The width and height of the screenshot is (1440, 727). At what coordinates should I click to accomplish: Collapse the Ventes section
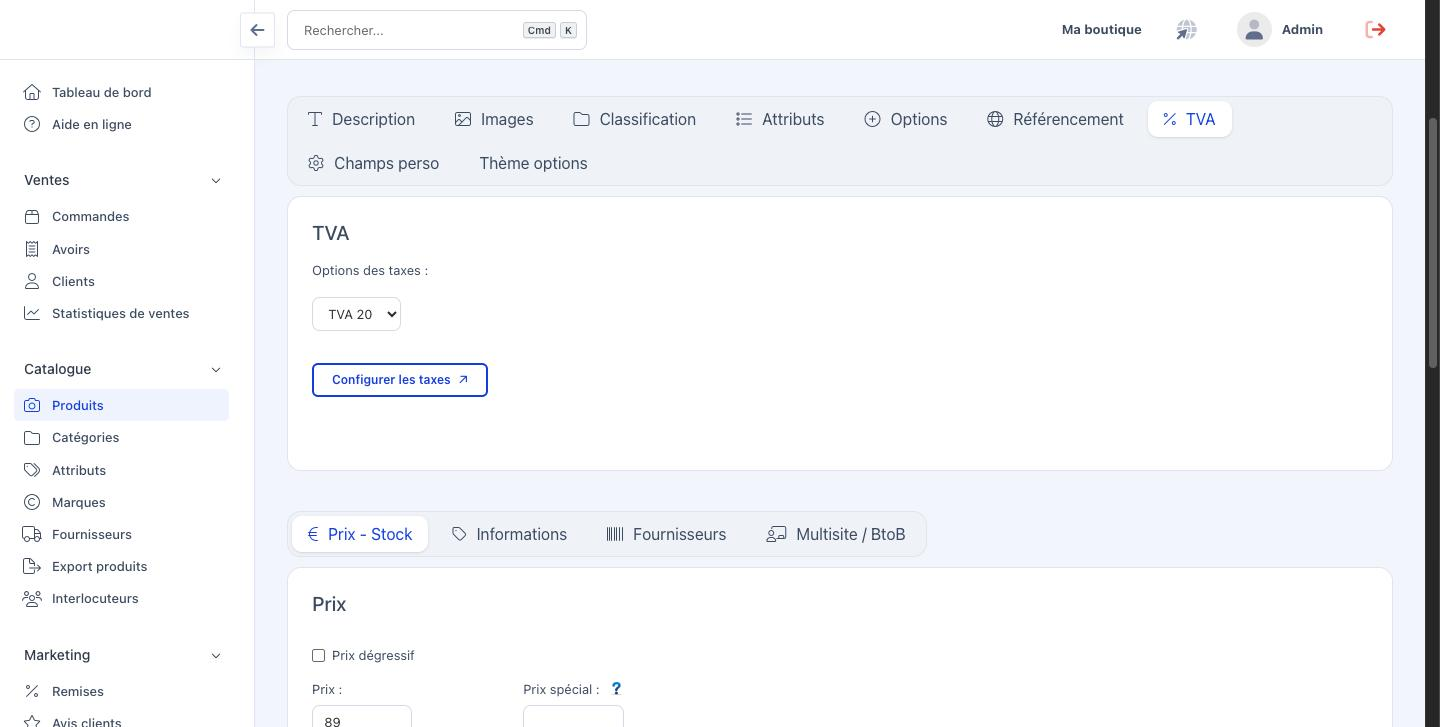click(x=216, y=180)
